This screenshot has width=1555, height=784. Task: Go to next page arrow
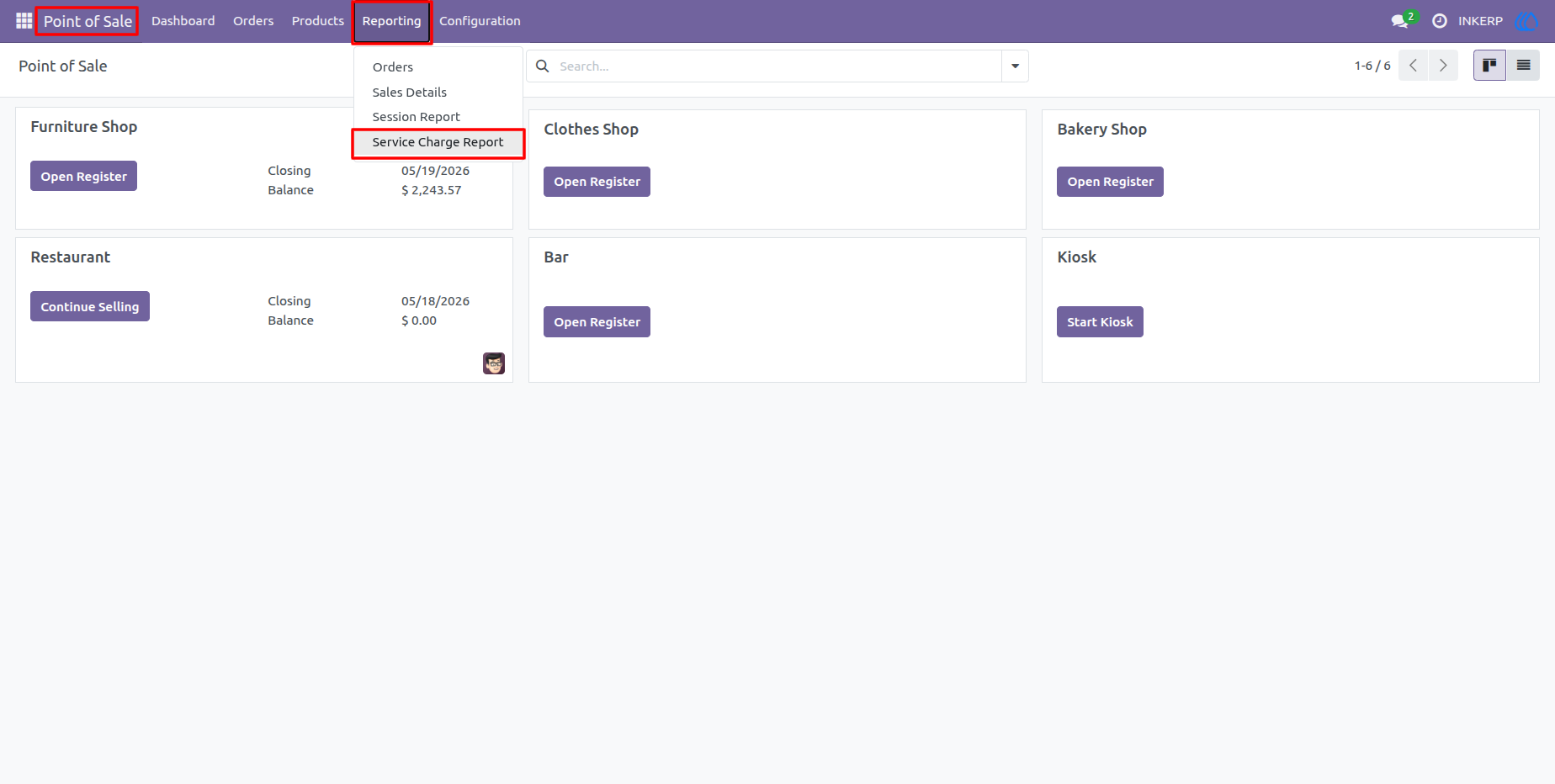tap(1443, 65)
